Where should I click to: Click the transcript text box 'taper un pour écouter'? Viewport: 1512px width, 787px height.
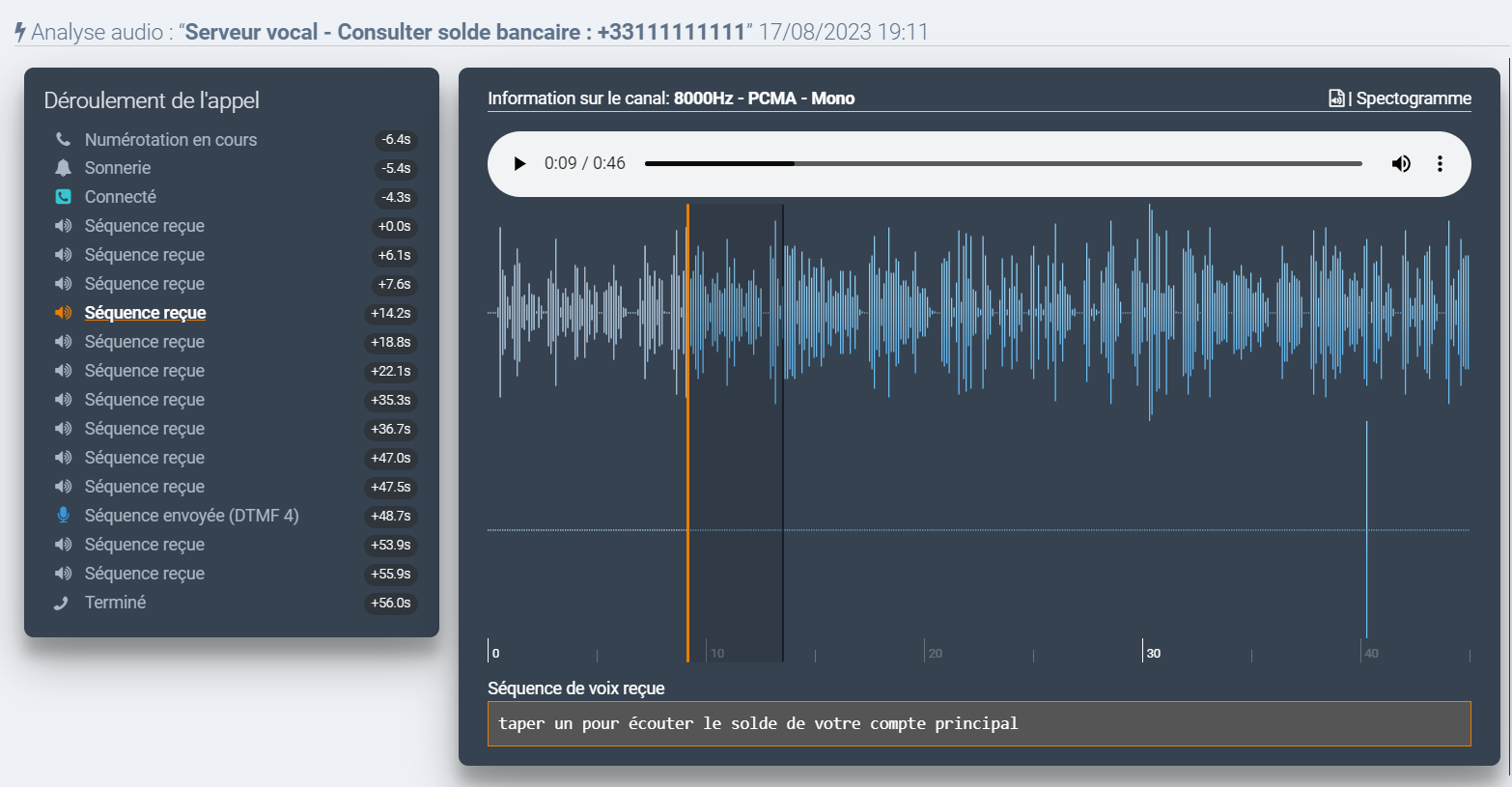pos(979,724)
